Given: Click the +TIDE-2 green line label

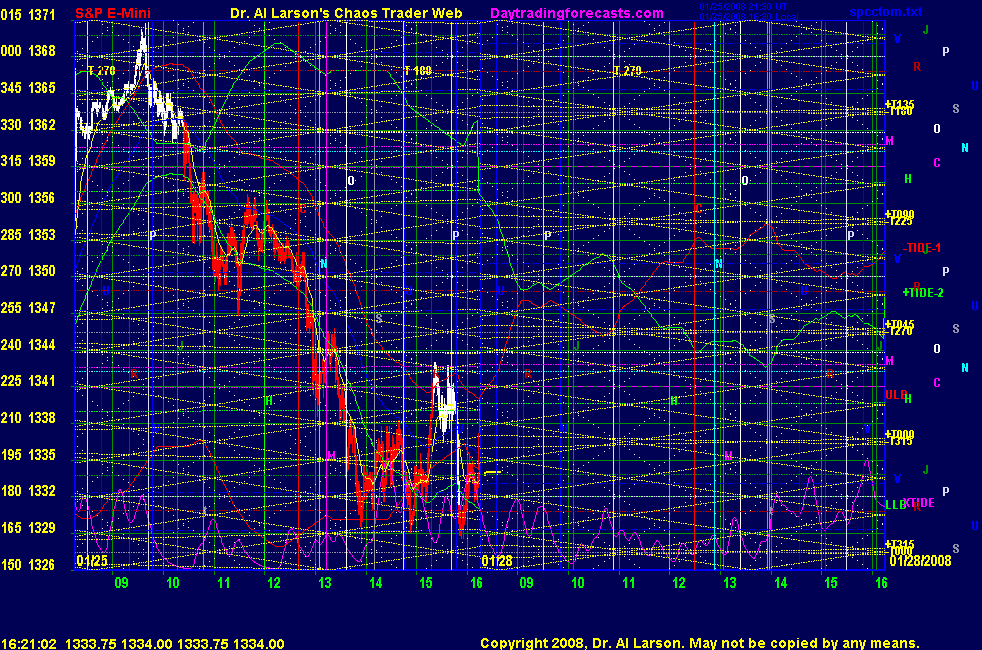Looking at the screenshot, I should (x=923, y=292).
